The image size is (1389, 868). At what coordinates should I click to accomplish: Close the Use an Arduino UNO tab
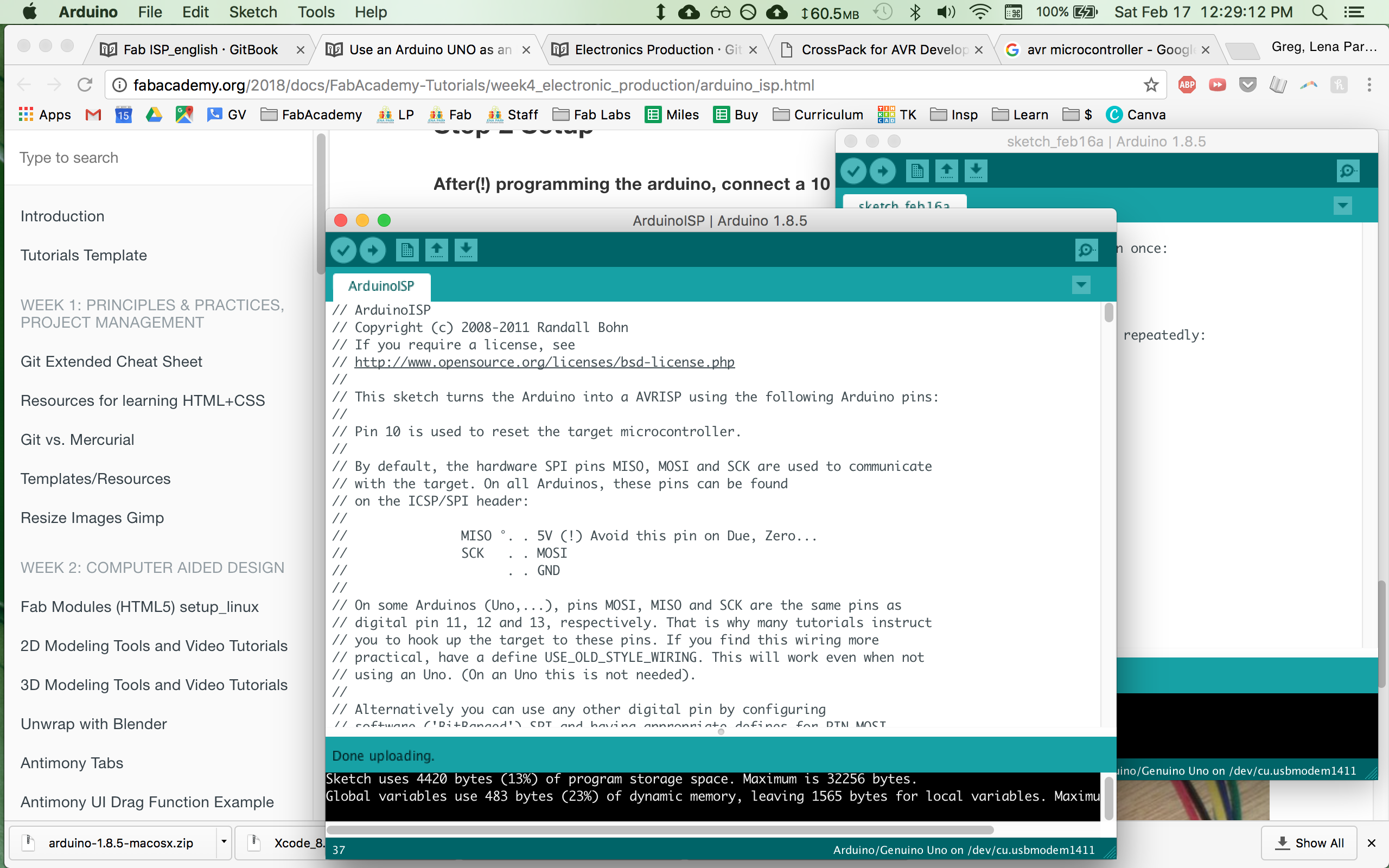526,50
